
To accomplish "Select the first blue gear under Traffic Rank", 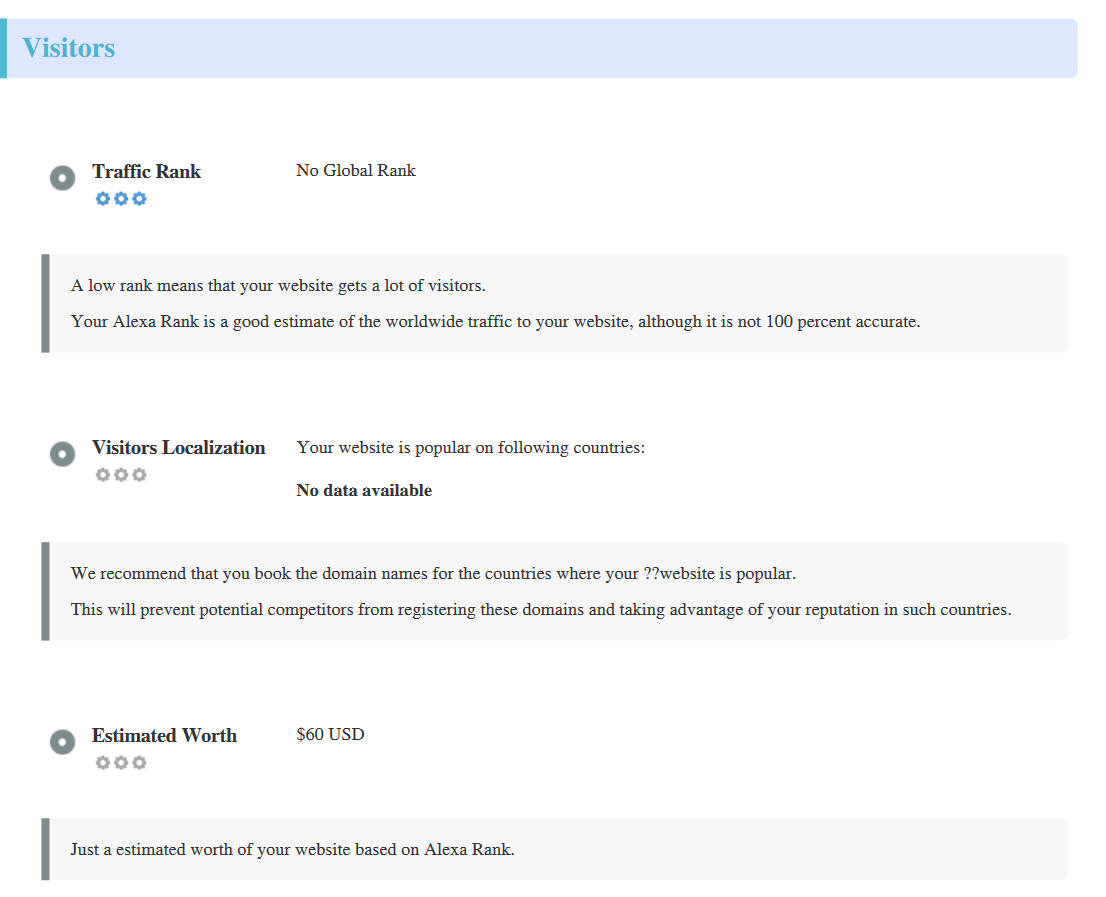I will [103, 198].
